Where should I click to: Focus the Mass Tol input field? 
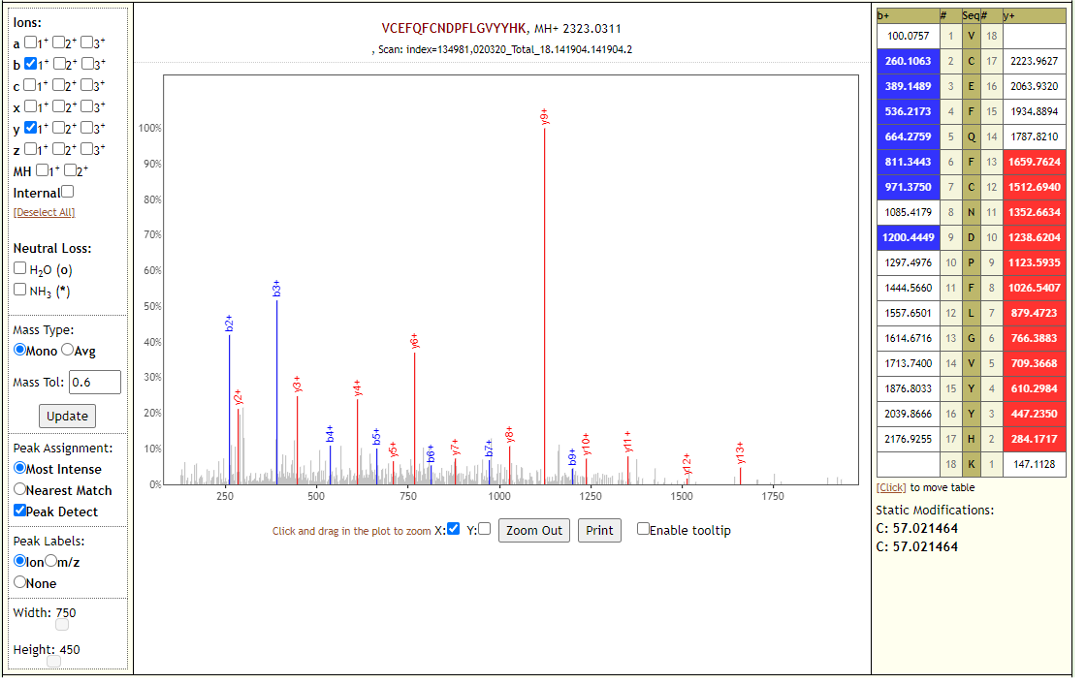tap(95, 382)
